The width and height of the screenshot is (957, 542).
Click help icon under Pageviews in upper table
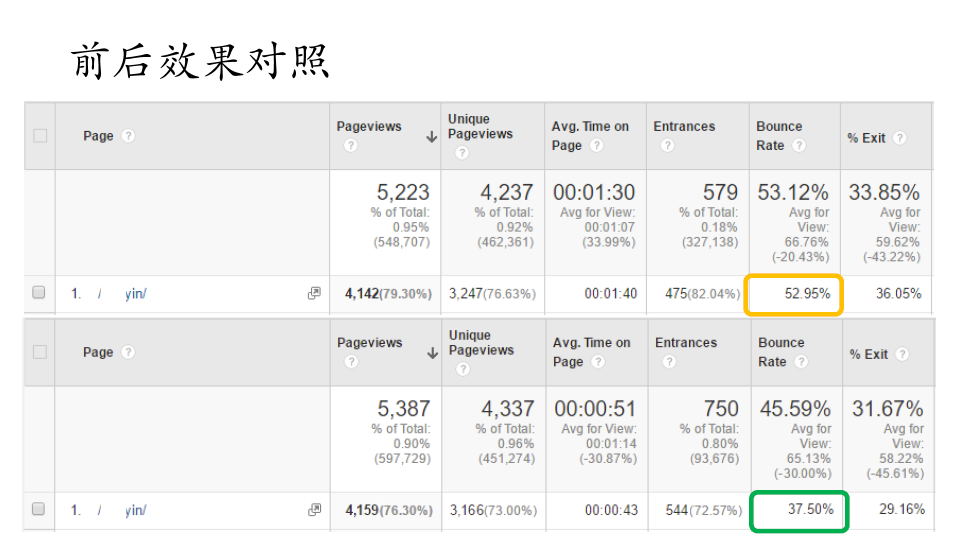tap(350, 145)
